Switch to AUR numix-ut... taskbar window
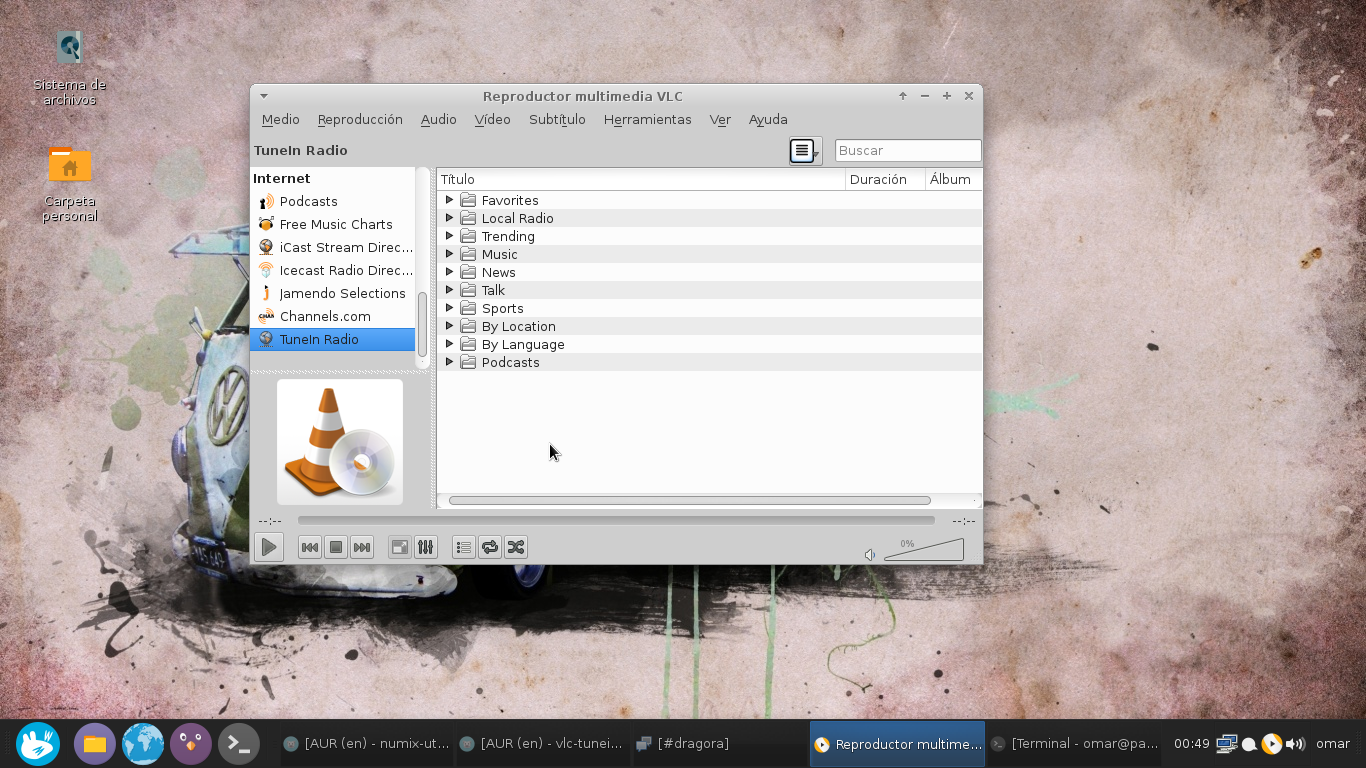Viewport: 1366px width, 768px height. pos(367,744)
